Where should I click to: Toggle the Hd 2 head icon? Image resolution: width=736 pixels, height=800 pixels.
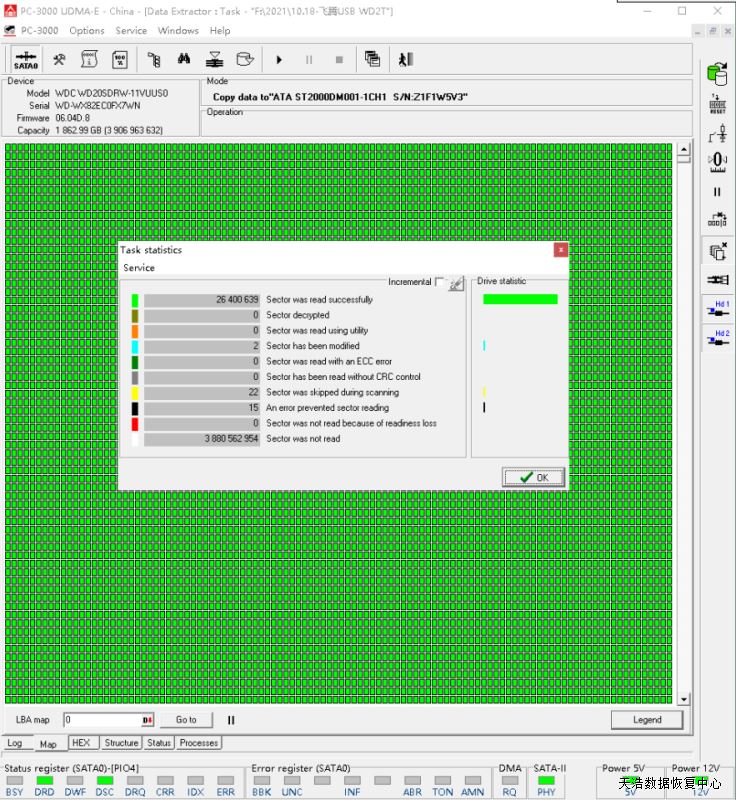pyautogui.click(x=717, y=339)
